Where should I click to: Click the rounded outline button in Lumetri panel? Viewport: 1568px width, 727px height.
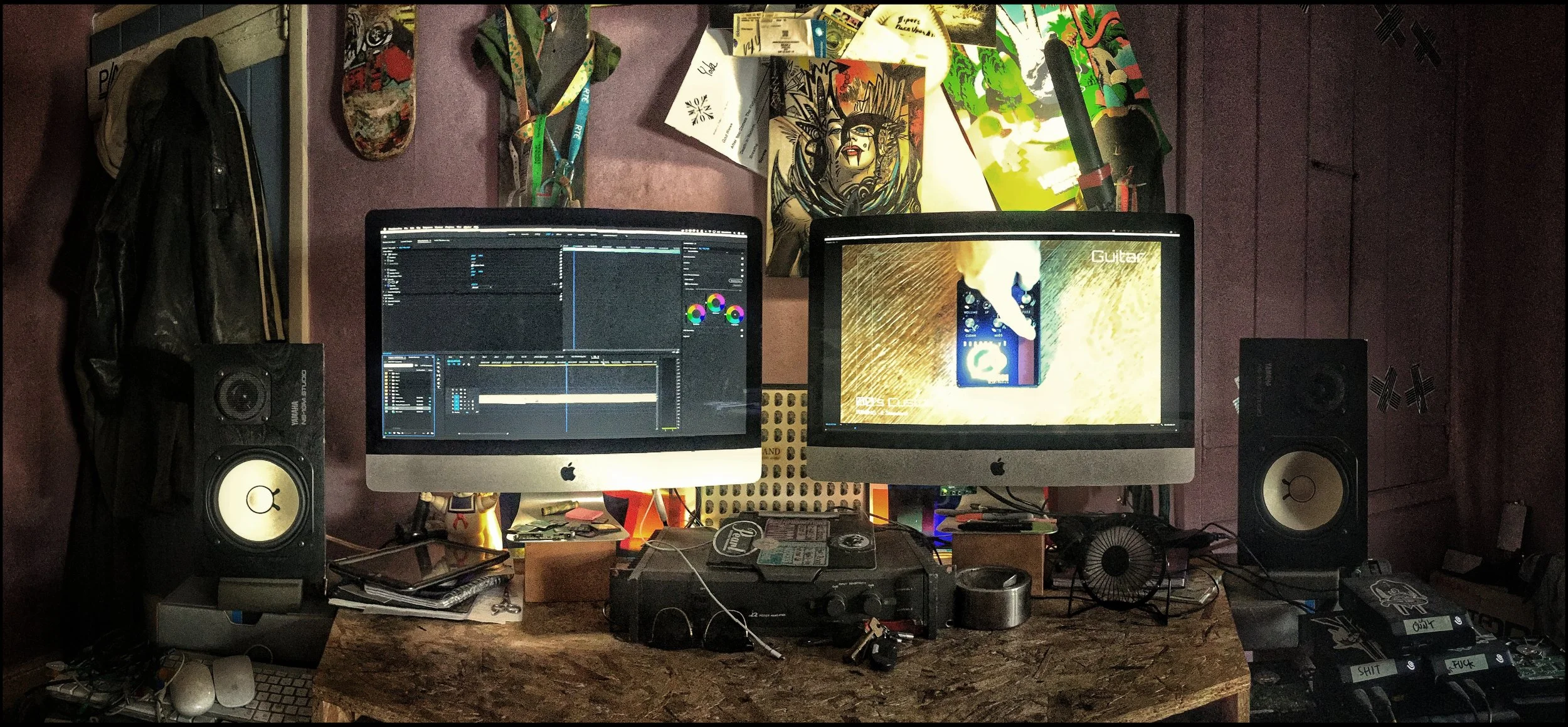(x=734, y=281)
